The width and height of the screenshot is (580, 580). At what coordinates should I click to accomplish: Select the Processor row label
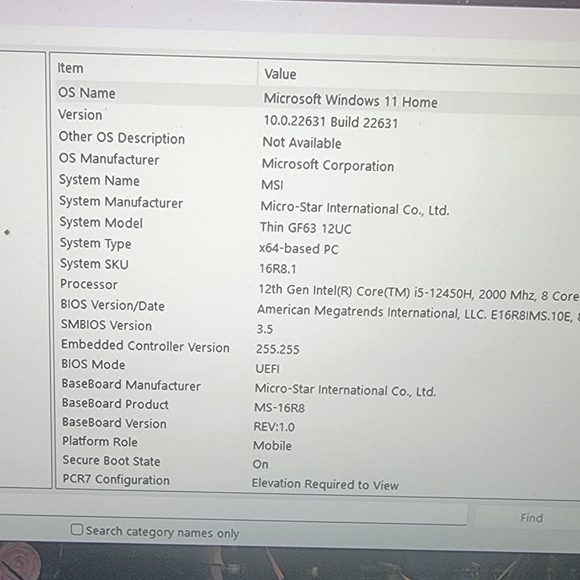(89, 284)
